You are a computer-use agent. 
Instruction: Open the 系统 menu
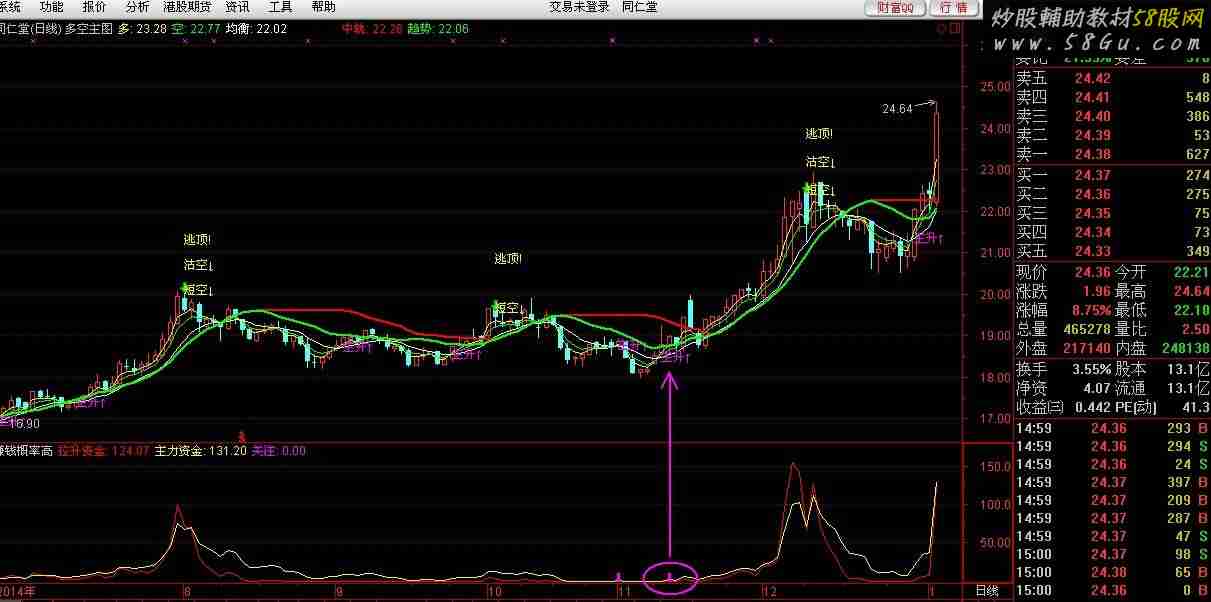click(10, 7)
